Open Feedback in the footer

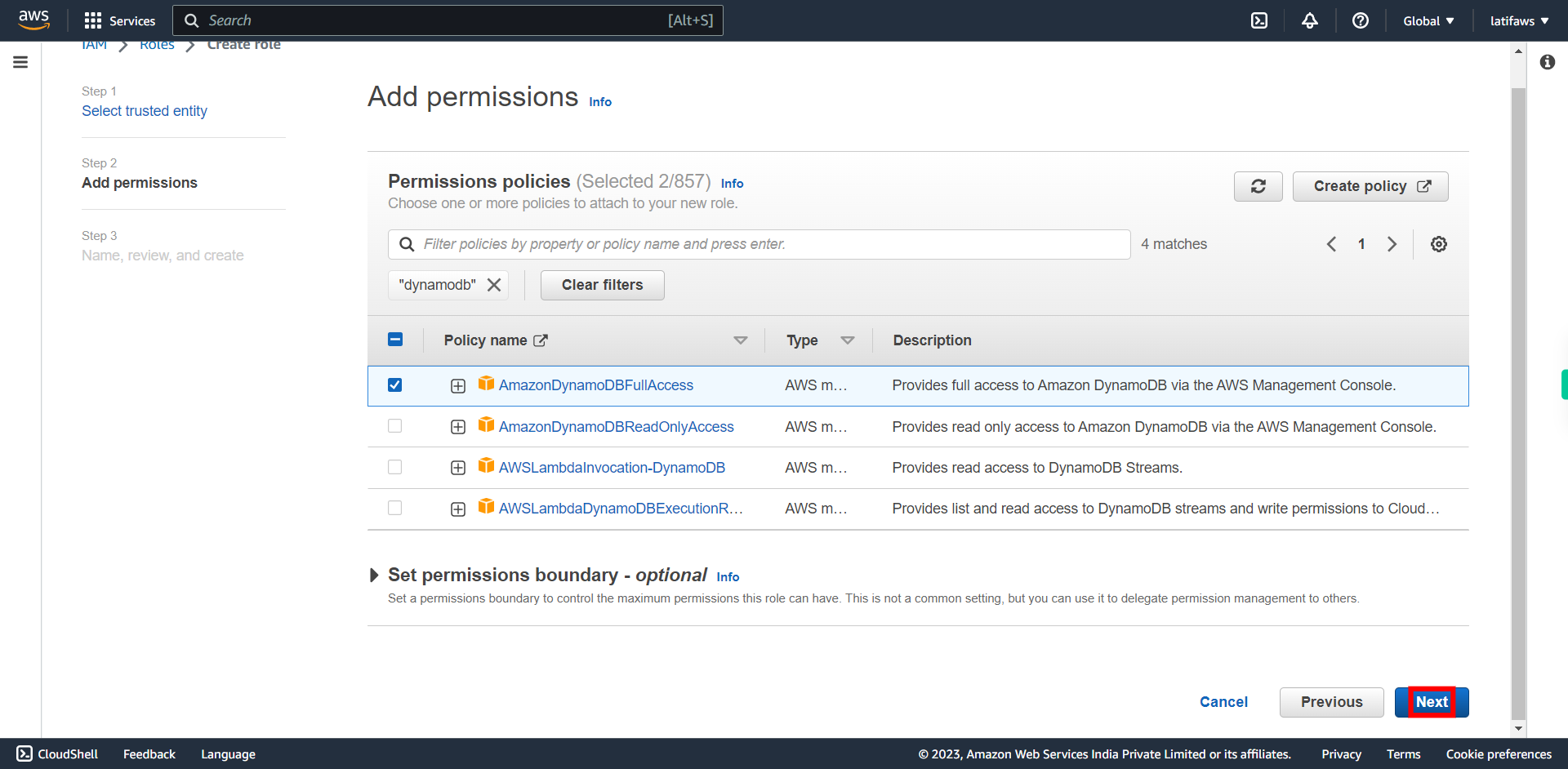click(x=149, y=754)
